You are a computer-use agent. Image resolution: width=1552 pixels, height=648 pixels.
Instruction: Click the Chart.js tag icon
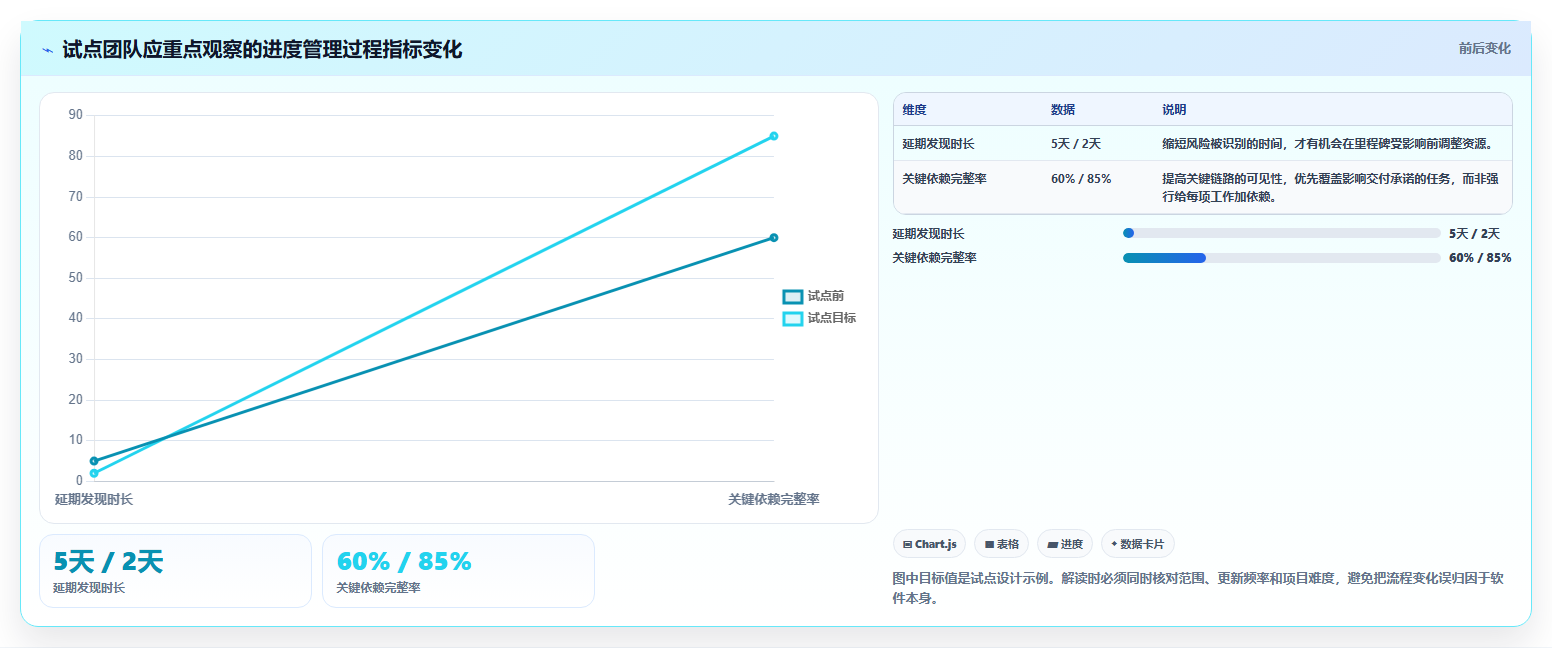coord(907,545)
